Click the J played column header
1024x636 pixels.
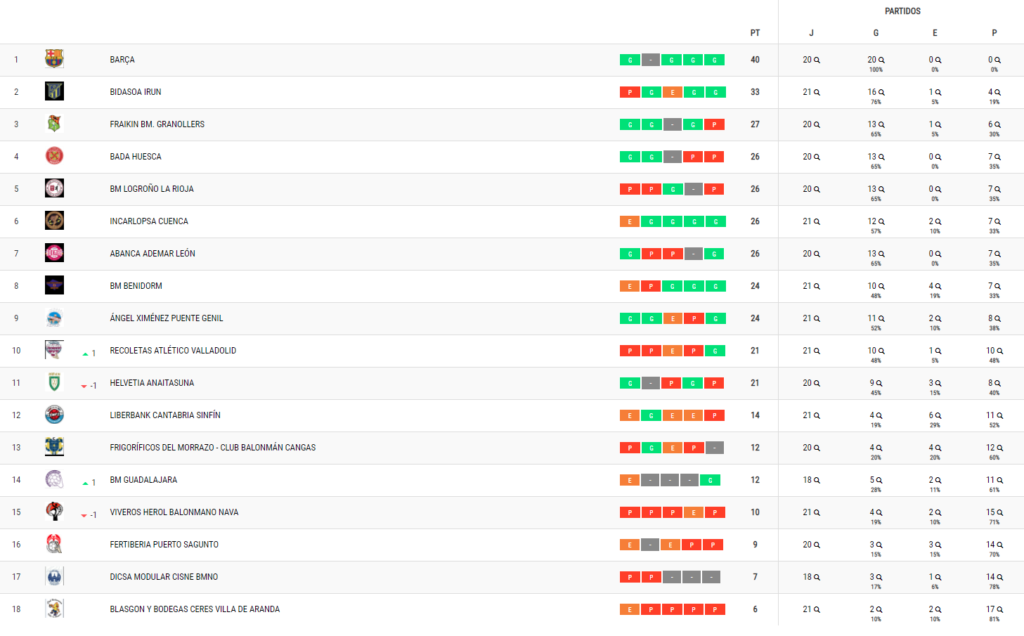tap(811, 33)
